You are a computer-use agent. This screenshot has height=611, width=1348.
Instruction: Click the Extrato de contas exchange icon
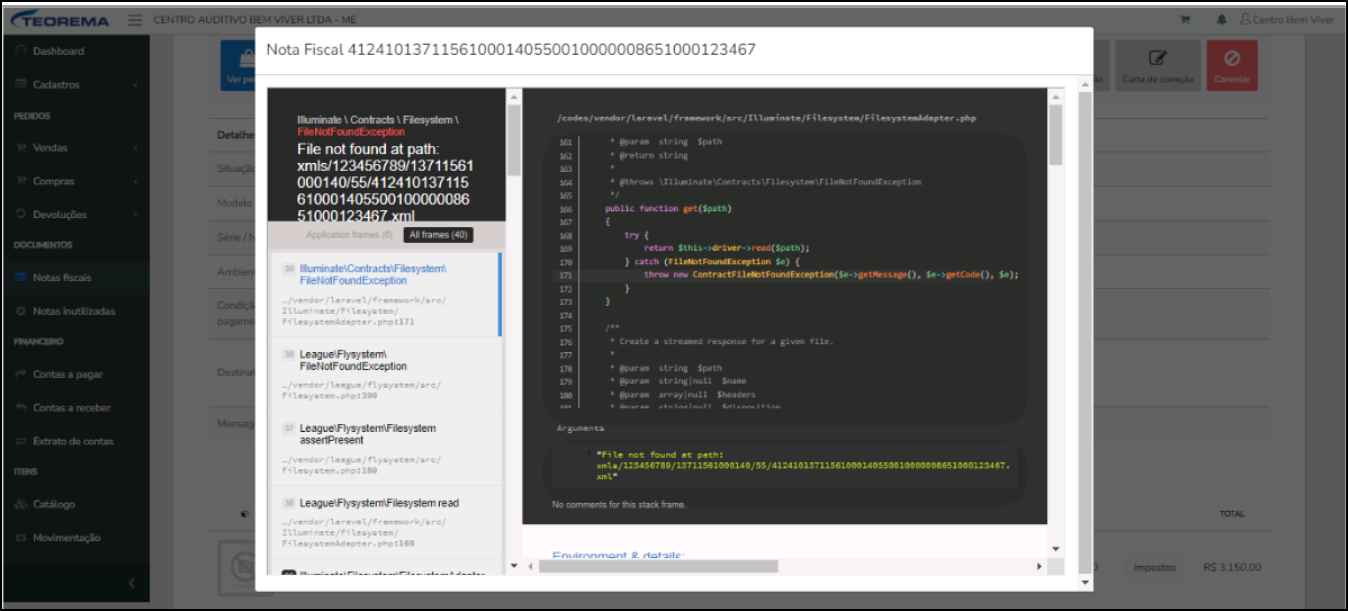coord(21,441)
